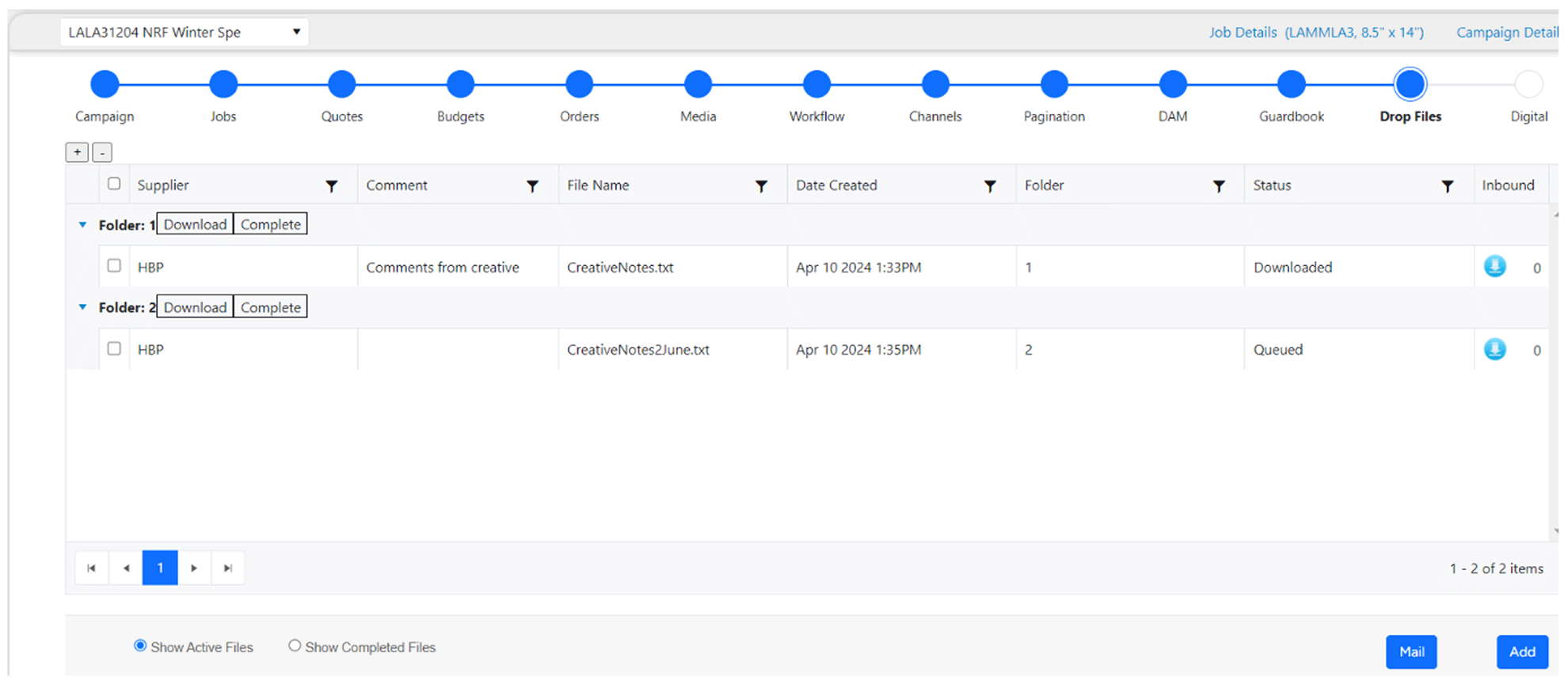This screenshot has width=1568, height=684.
Task: Open the Pagination step
Action: tap(1055, 84)
